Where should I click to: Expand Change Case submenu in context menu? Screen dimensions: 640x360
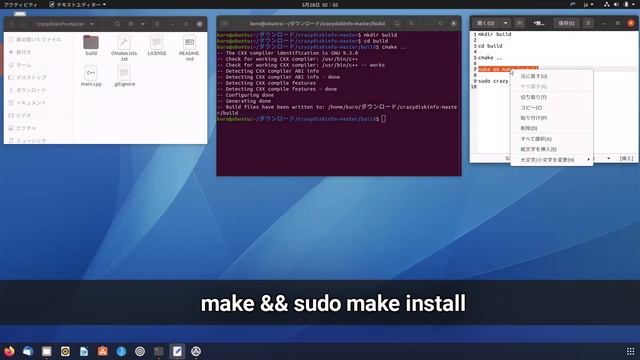552,160
